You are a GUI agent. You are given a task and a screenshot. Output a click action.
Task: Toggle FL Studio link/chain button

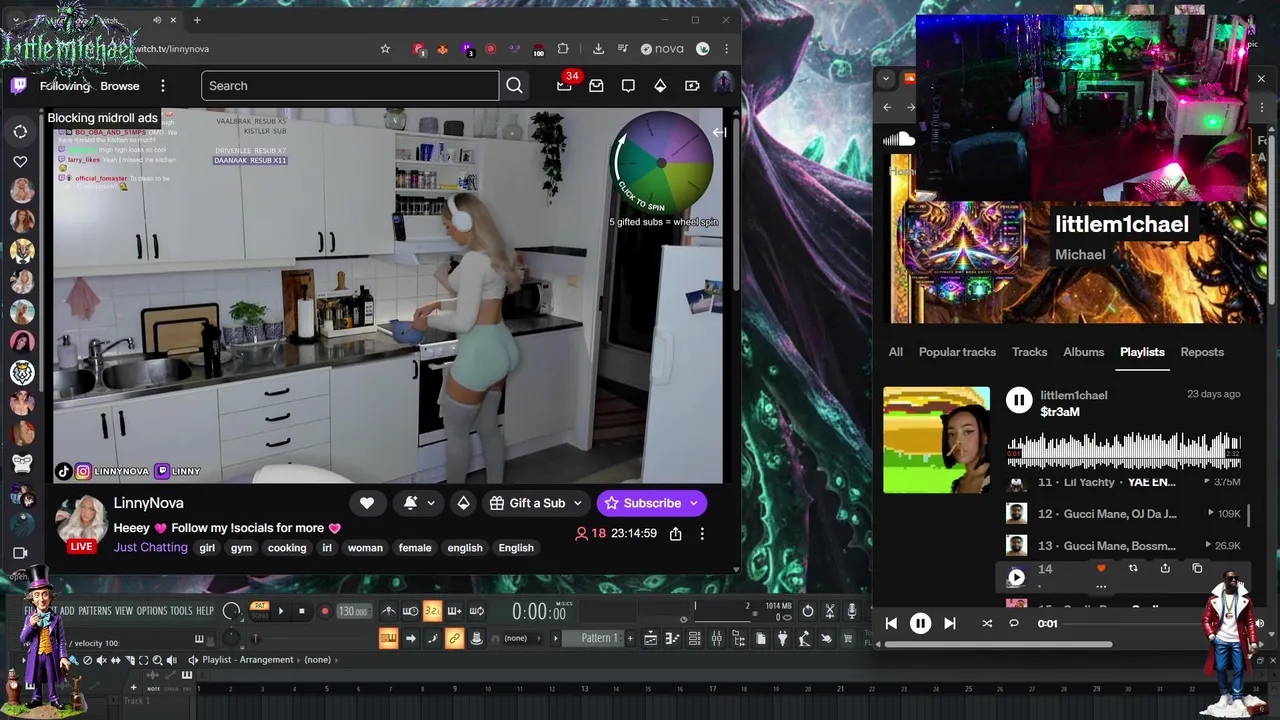(x=454, y=638)
